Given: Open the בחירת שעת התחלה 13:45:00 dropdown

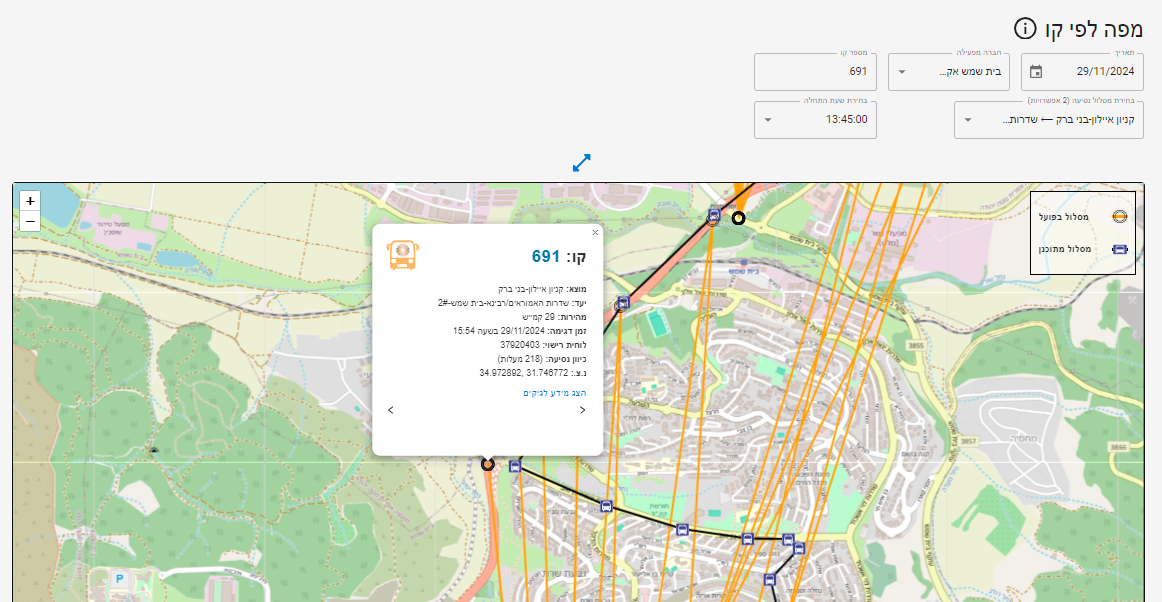Looking at the screenshot, I should point(815,119).
